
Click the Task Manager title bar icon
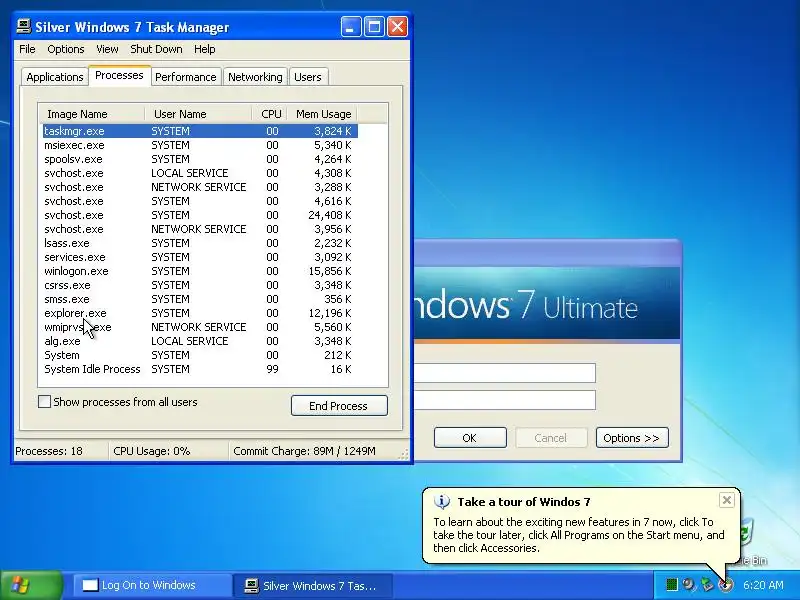23,27
